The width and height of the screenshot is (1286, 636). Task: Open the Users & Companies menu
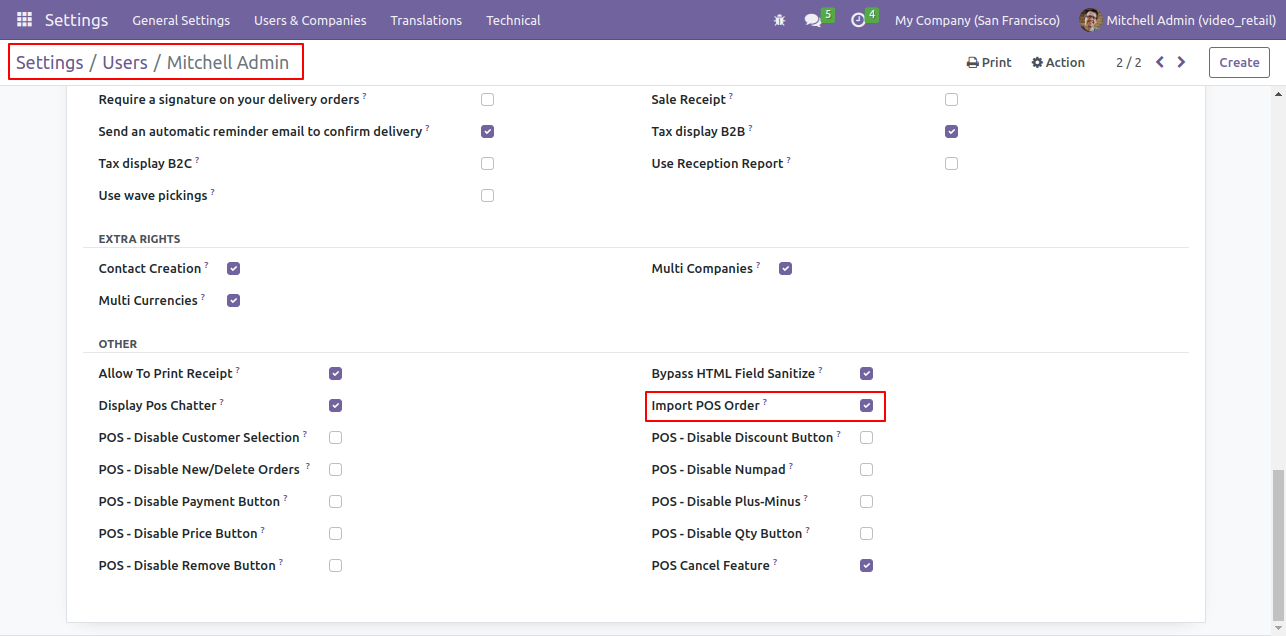pyautogui.click(x=310, y=20)
